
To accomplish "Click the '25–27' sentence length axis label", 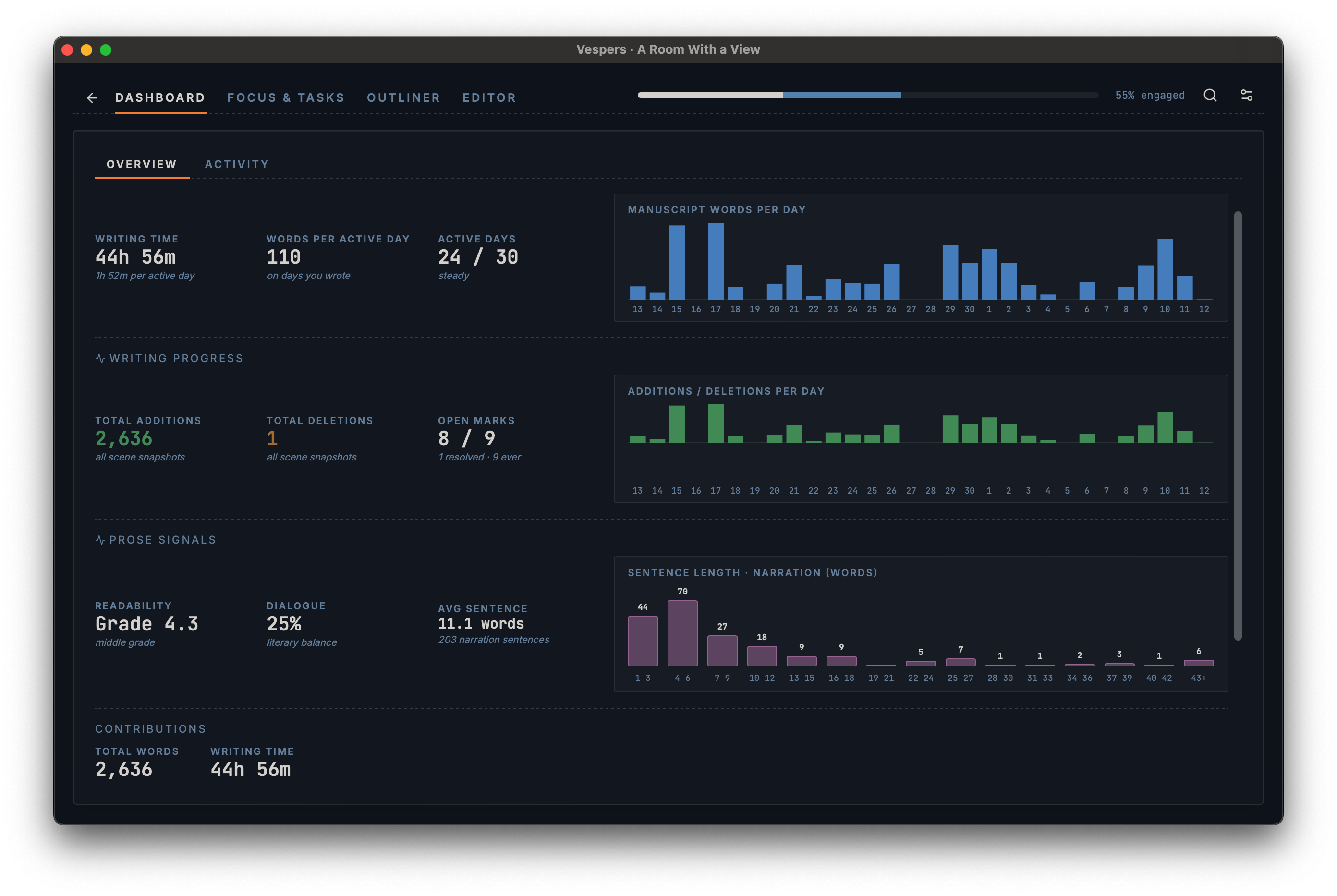I will pos(960,678).
